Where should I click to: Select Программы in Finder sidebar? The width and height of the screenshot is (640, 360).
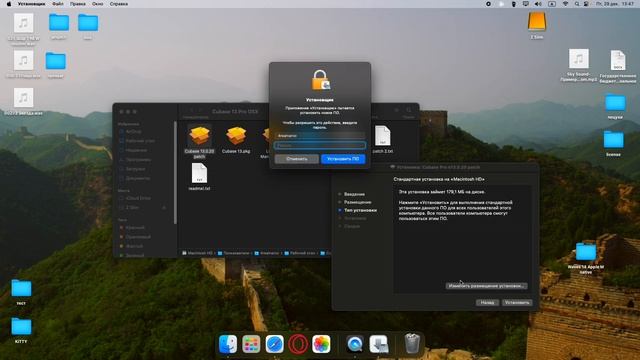coord(138,160)
